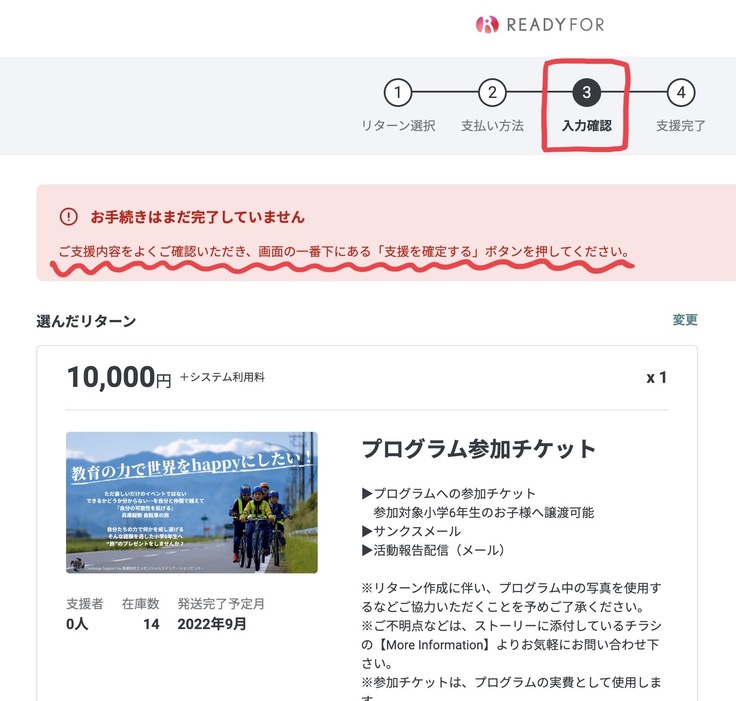Image resolution: width=736 pixels, height=701 pixels.
Task: Click the 支援完了 step label
Action: pyautogui.click(x=681, y=126)
